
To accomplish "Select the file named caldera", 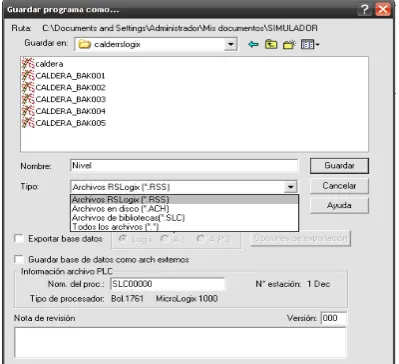I will [x=49, y=64].
